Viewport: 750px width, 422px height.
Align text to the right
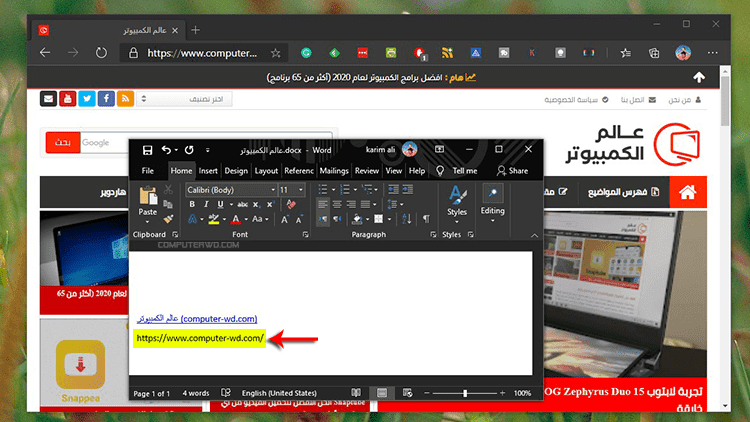point(351,204)
